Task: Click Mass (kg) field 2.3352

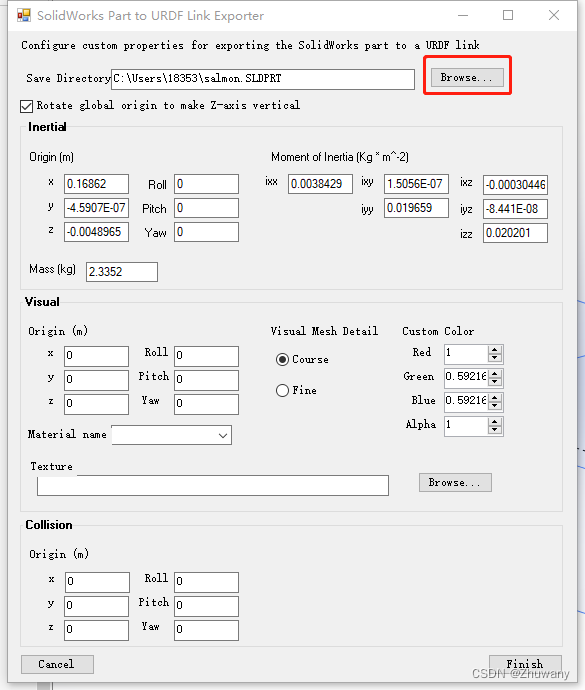Action: pos(122,272)
